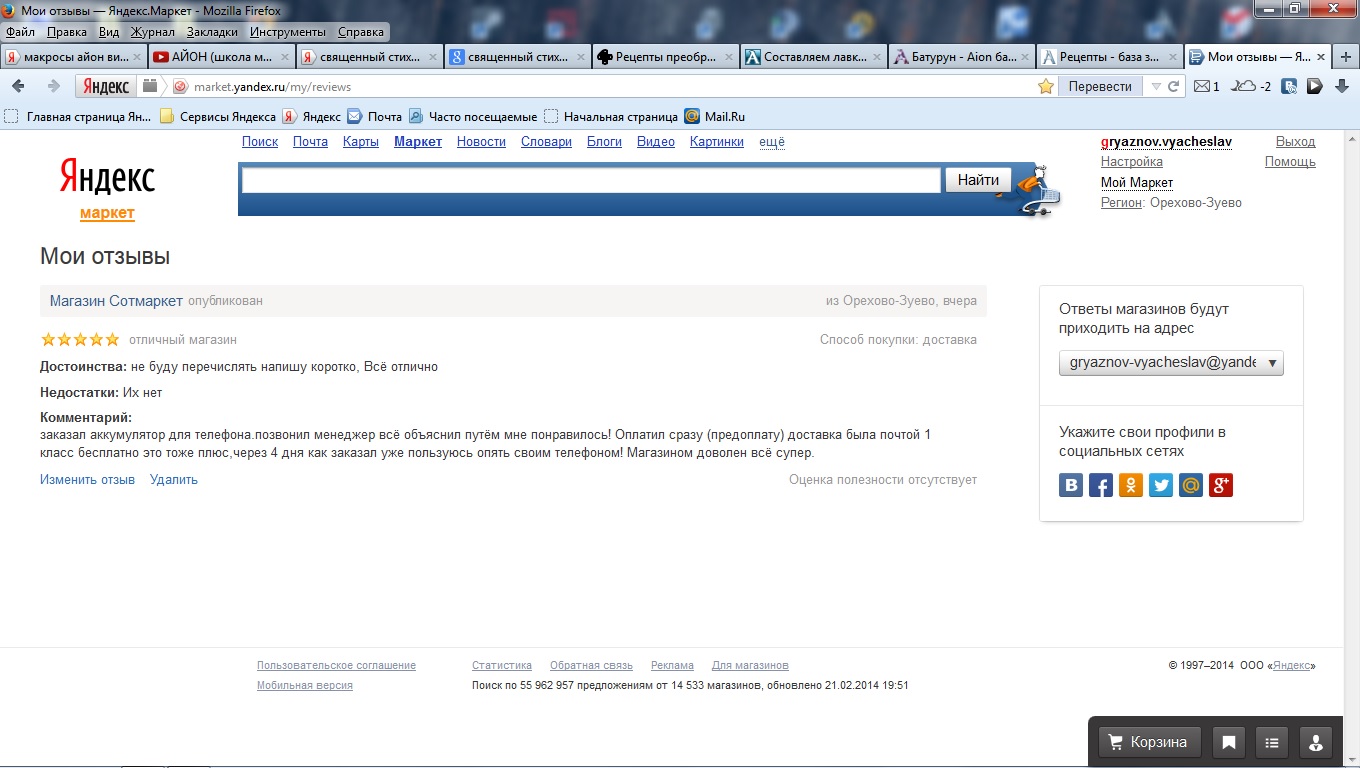Click the Удалить review link
The image size is (1360, 768).
174,480
